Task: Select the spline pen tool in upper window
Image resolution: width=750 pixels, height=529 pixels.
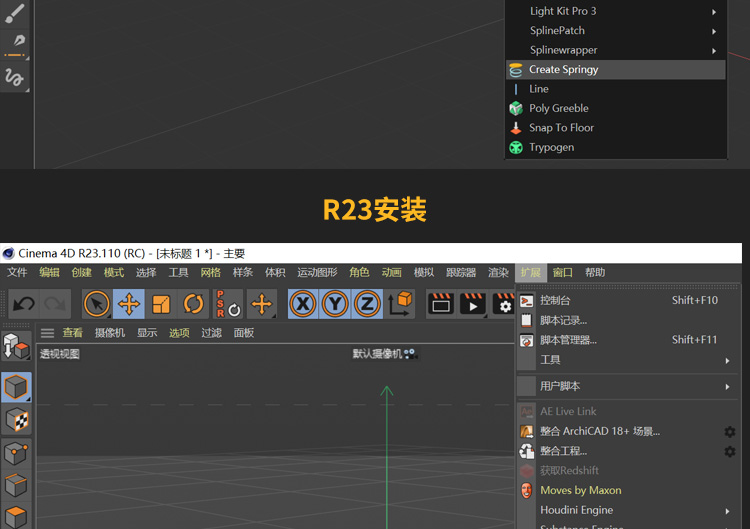Action: click(15, 44)
